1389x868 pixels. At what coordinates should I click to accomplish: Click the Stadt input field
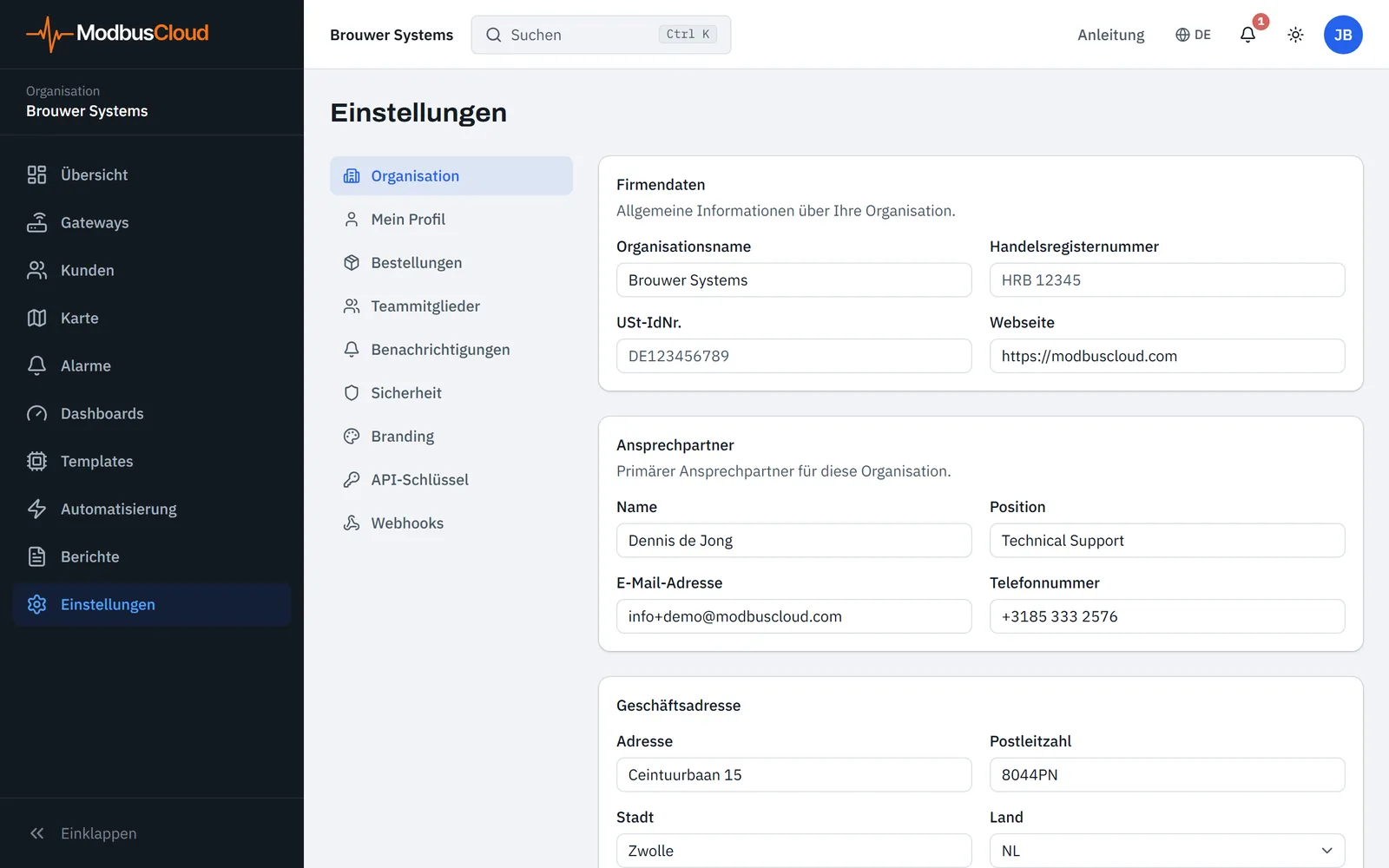tap(793, 851)
